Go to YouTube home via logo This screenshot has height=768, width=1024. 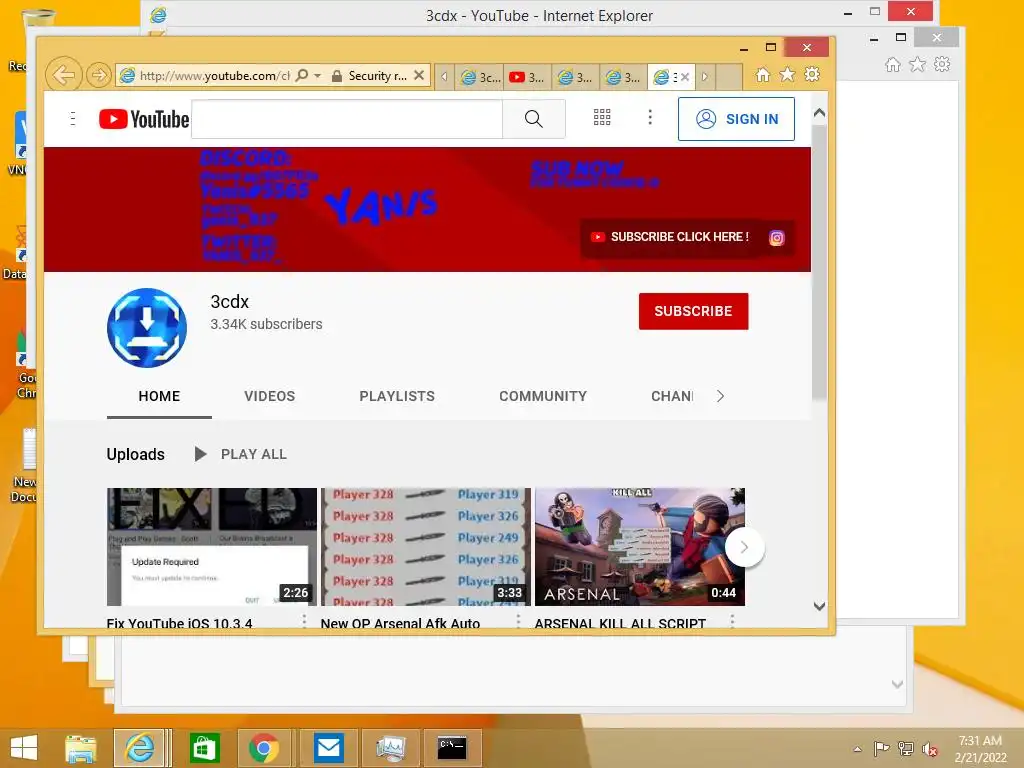pyautogui.click(x=144, y=119)
